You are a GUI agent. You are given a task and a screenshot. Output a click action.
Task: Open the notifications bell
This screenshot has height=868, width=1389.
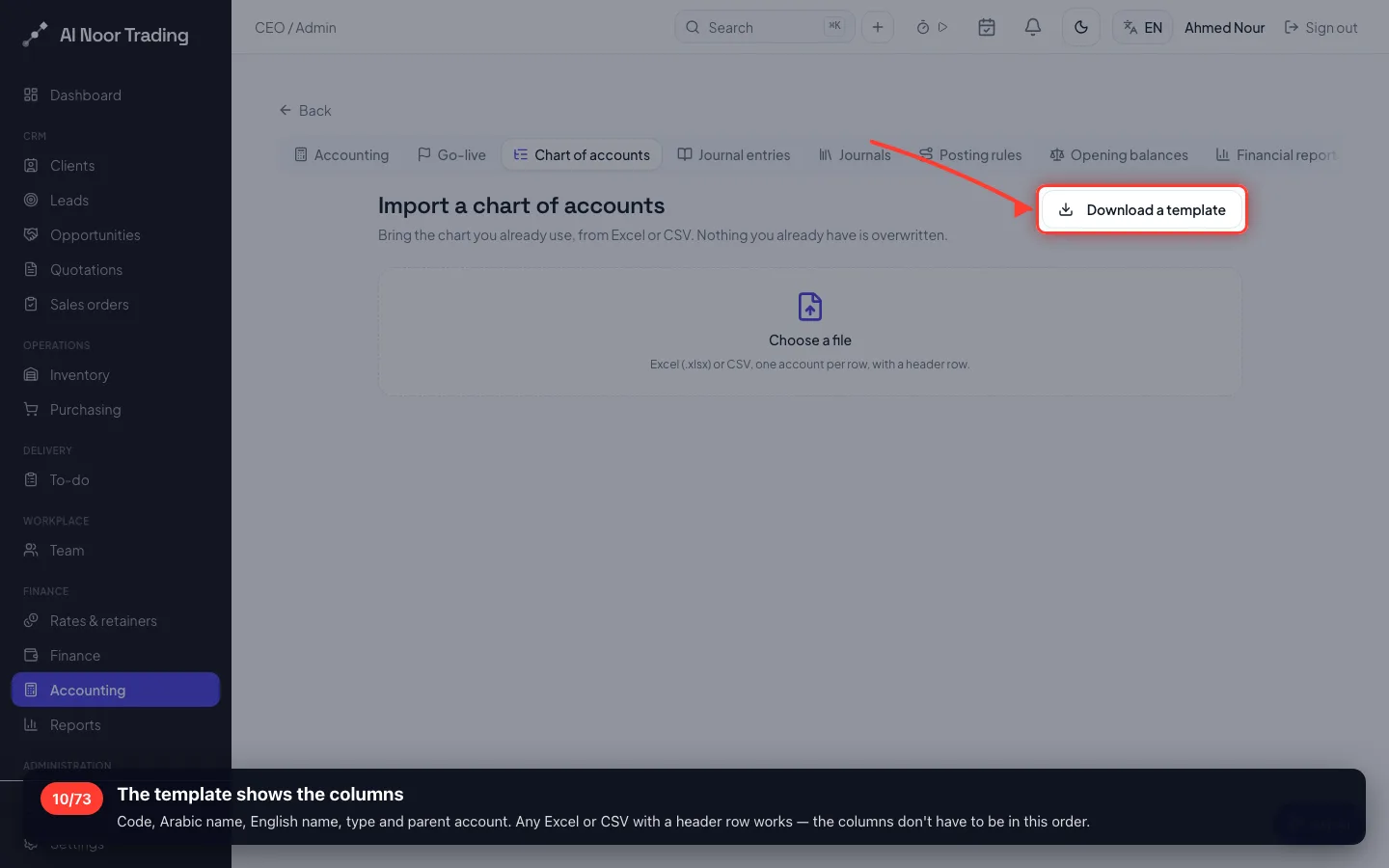coord(1032,27)
